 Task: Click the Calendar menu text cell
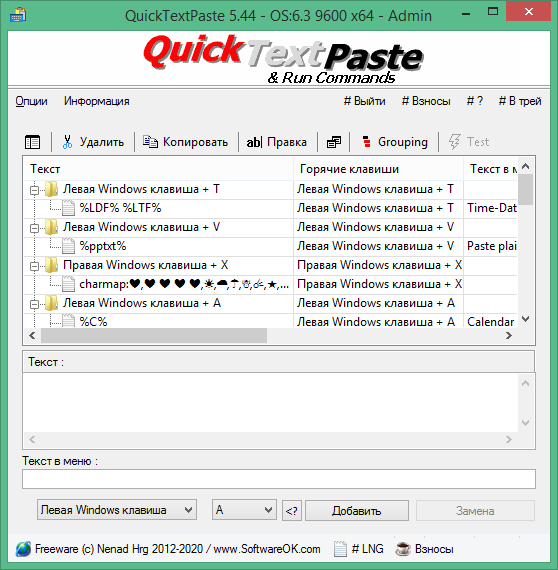point(491,321)
